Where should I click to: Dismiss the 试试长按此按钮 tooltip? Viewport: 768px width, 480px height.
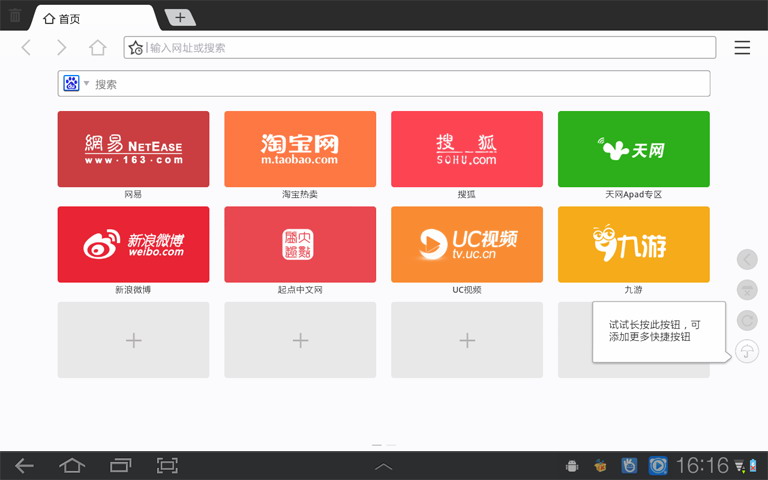click(659, 332)
